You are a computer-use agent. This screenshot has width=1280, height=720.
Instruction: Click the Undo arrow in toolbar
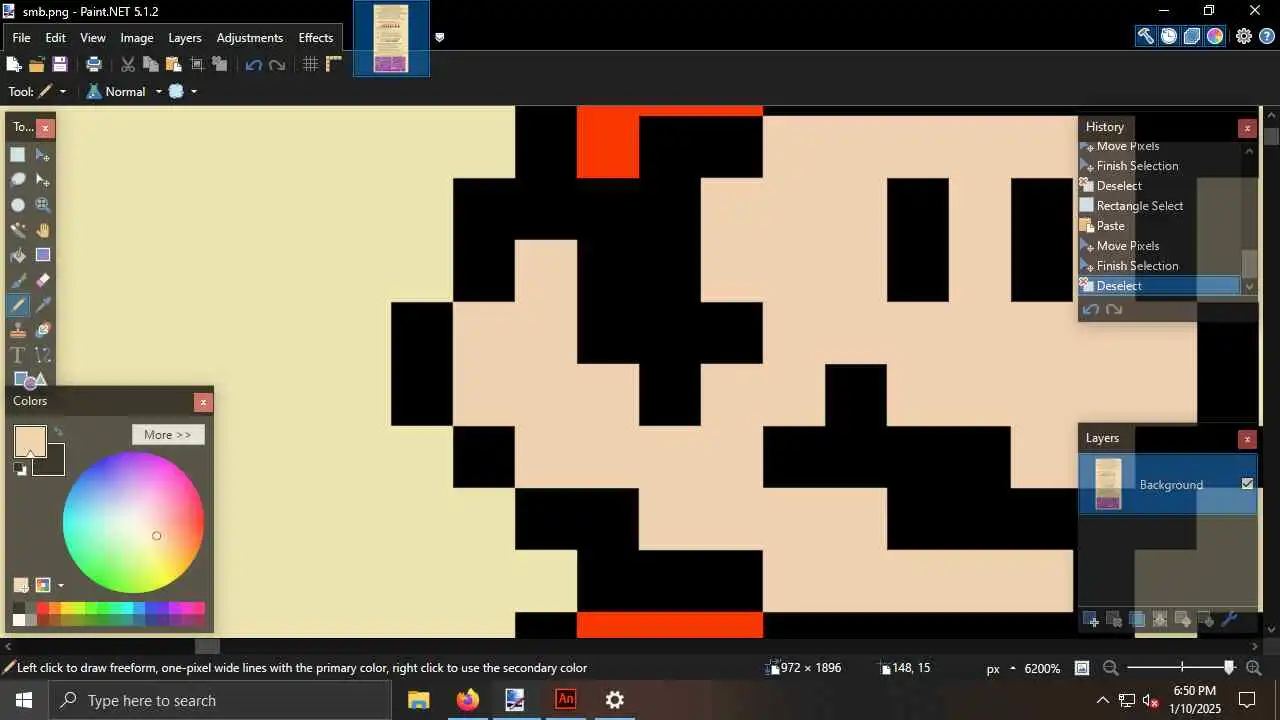(x=253, y=64)
